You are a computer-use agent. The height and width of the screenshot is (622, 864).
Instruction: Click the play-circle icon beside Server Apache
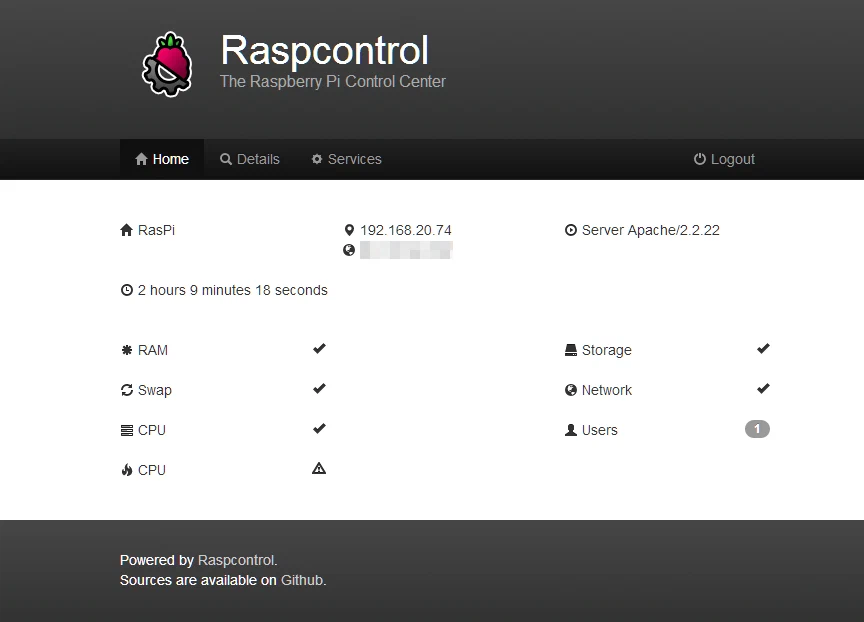571,230
